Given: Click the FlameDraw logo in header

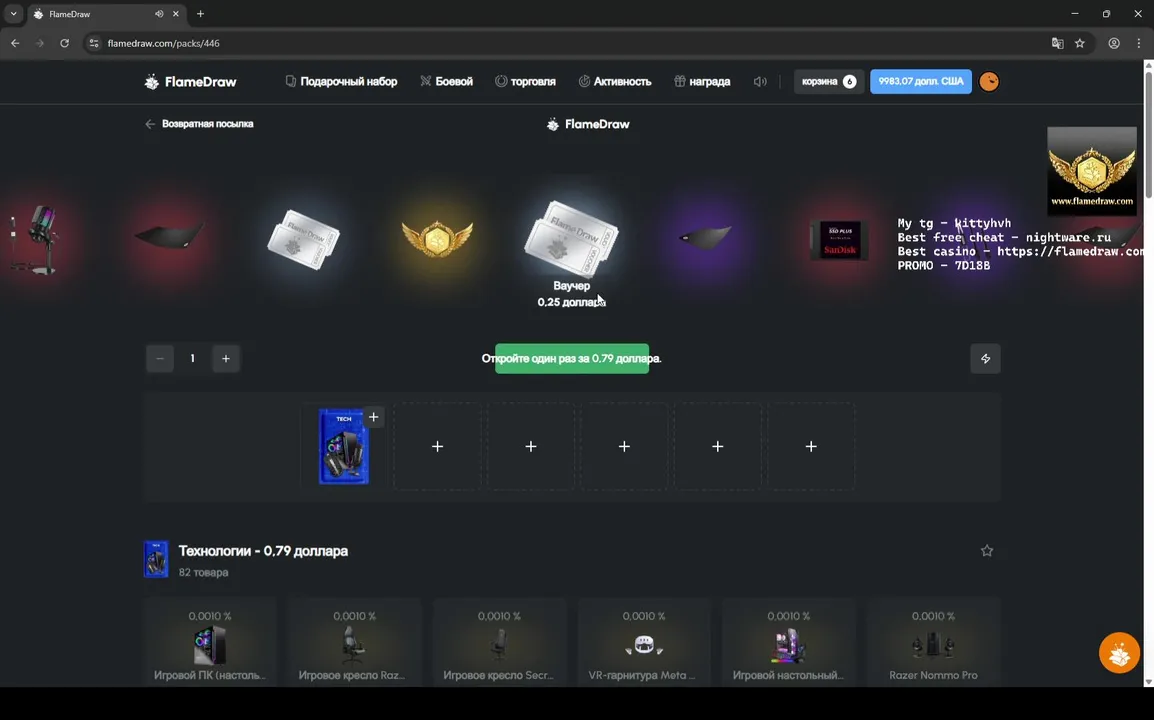Looking at the screenshot, I should [x=191, y=82].
